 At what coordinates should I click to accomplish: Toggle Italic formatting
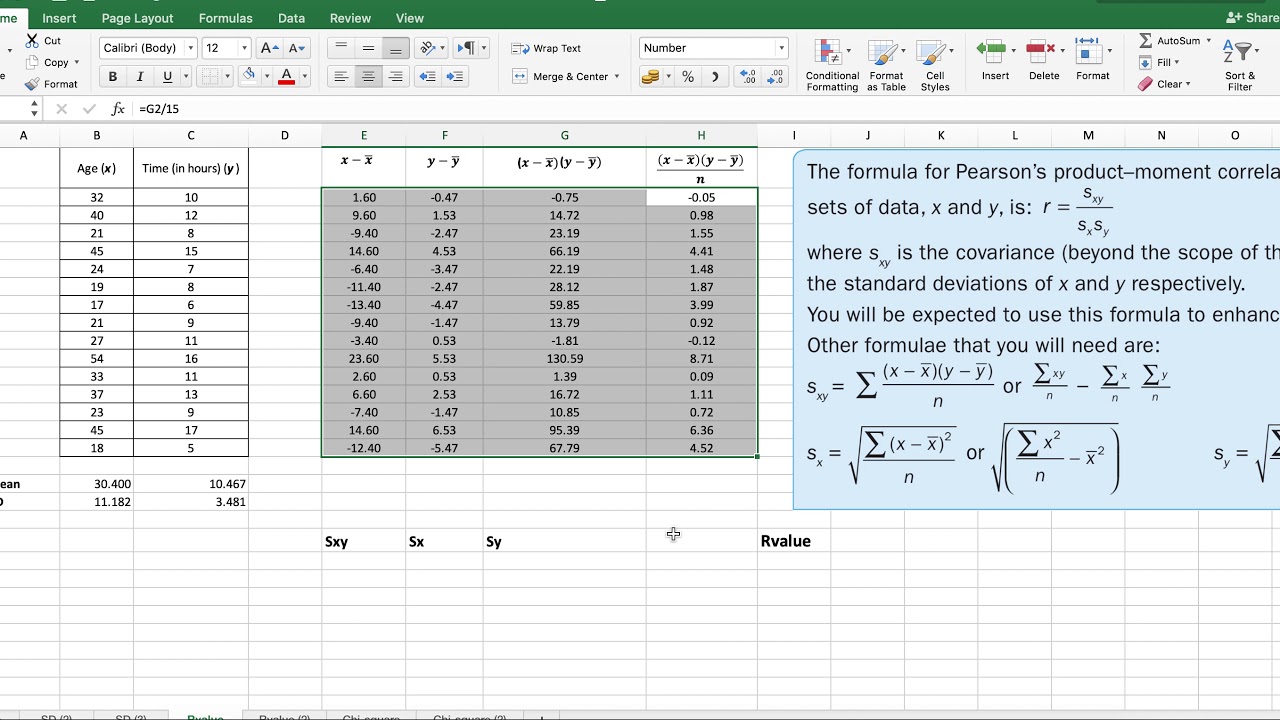tap(140, 77)
